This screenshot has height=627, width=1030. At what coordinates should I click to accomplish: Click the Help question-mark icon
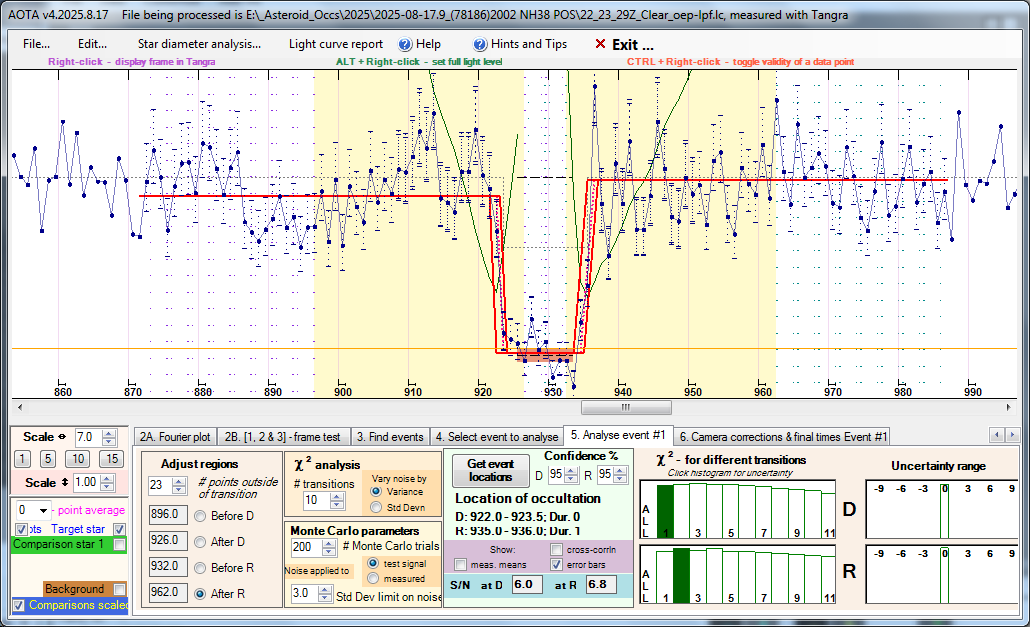405,44
